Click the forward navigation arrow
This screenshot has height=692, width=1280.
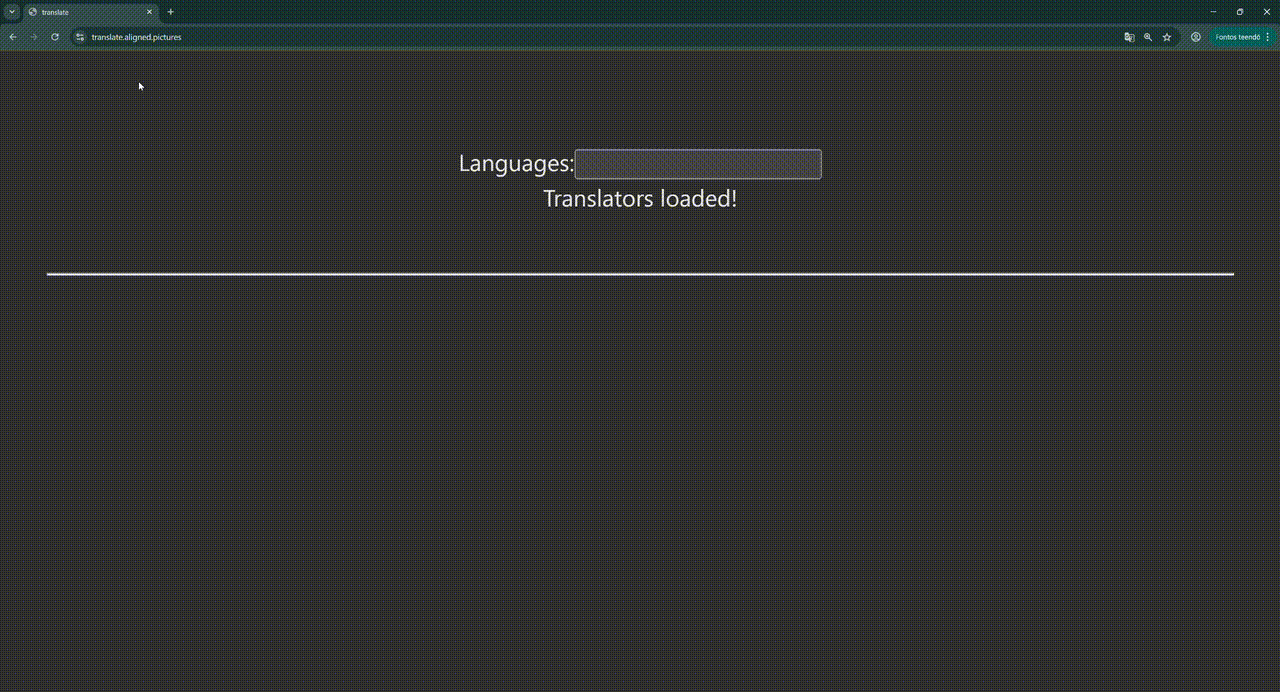point(34,37)
